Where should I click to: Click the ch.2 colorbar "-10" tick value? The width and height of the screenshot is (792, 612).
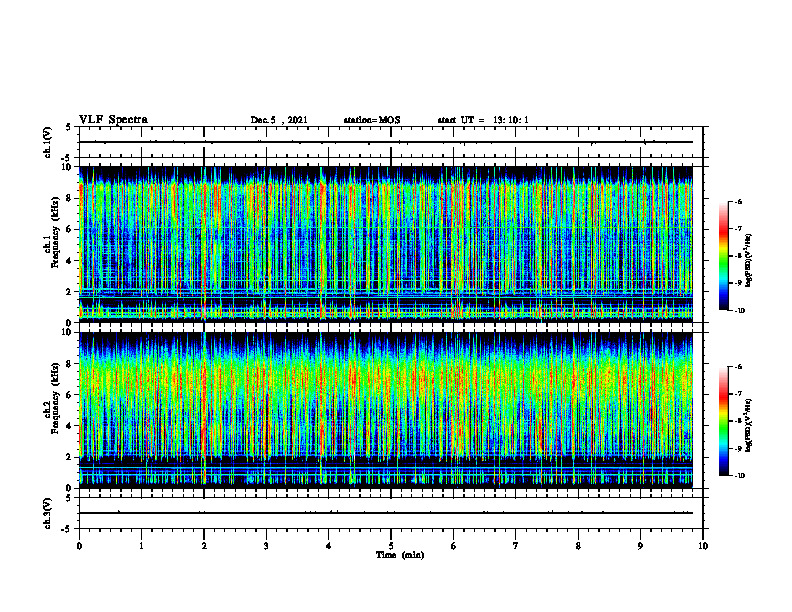pos(739,476)
